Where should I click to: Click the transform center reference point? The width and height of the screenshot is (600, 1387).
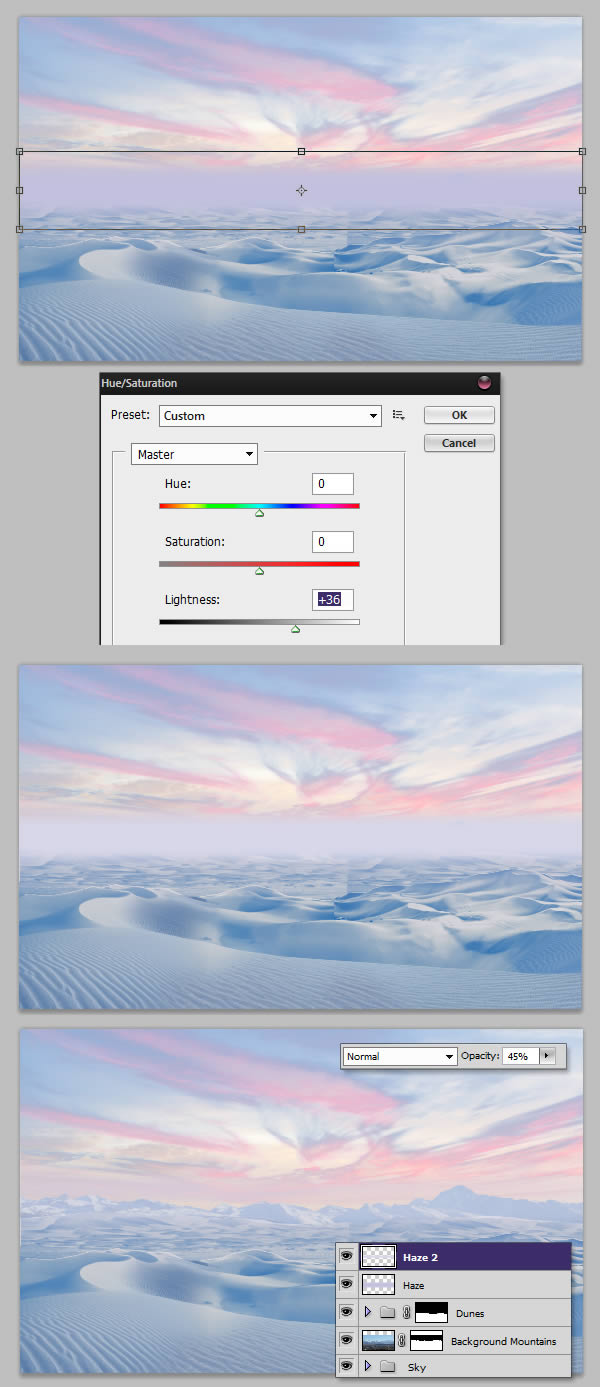click(301, 190)
